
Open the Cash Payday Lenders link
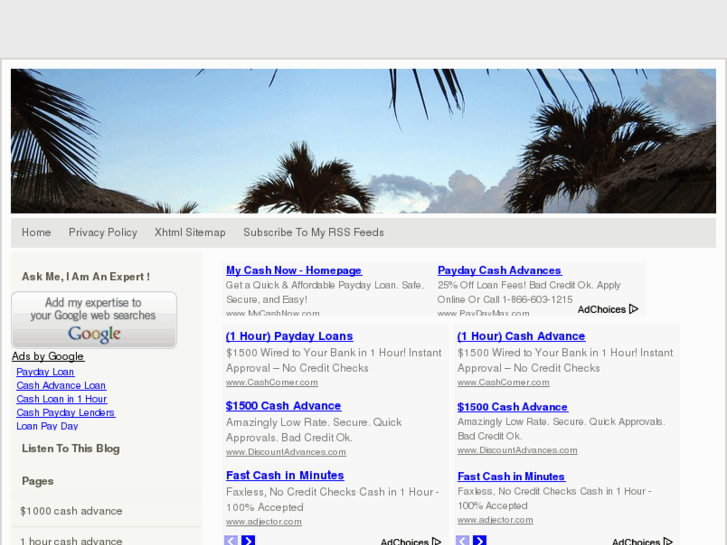point(65,412)
